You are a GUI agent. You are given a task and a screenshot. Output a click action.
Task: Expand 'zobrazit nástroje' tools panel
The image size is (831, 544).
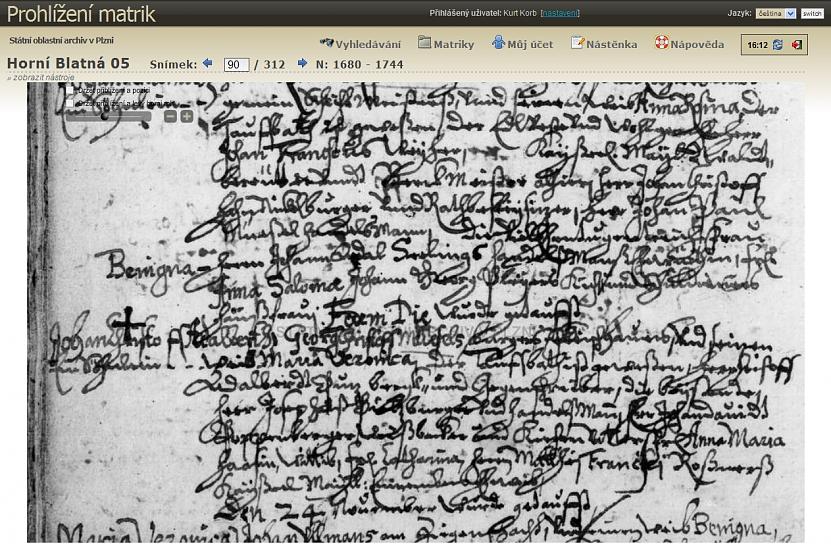coord(41,77)
